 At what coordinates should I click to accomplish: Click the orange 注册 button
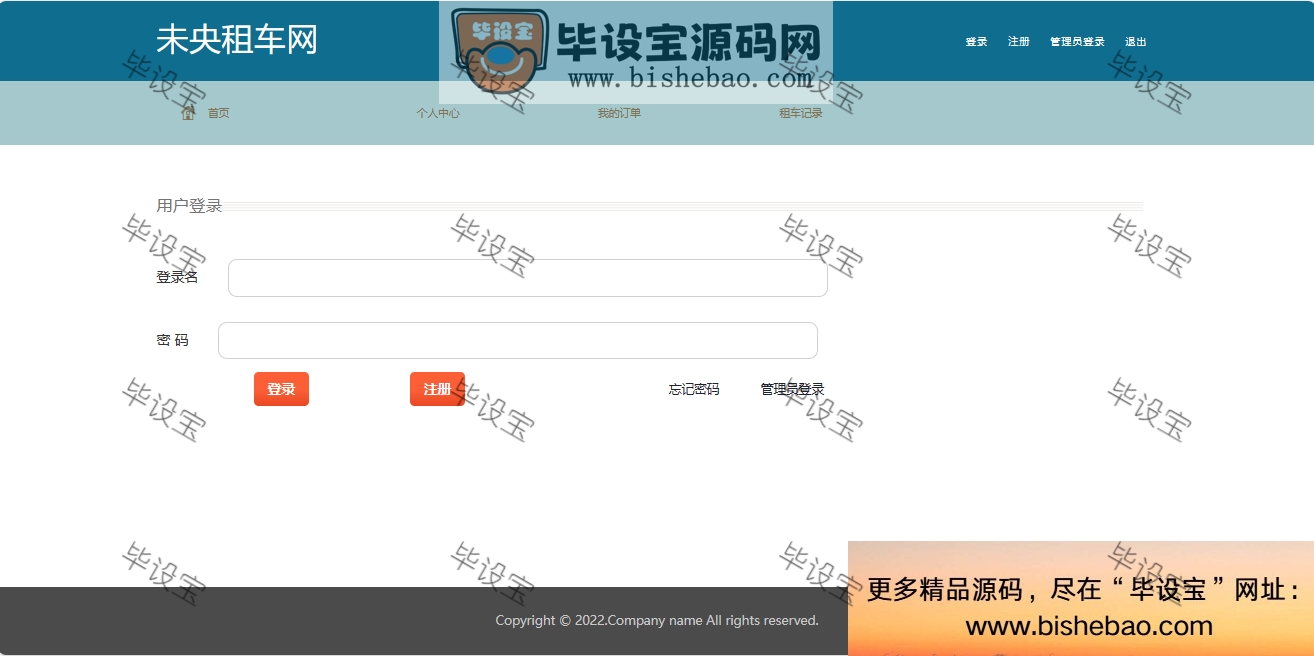coord(437,389)
